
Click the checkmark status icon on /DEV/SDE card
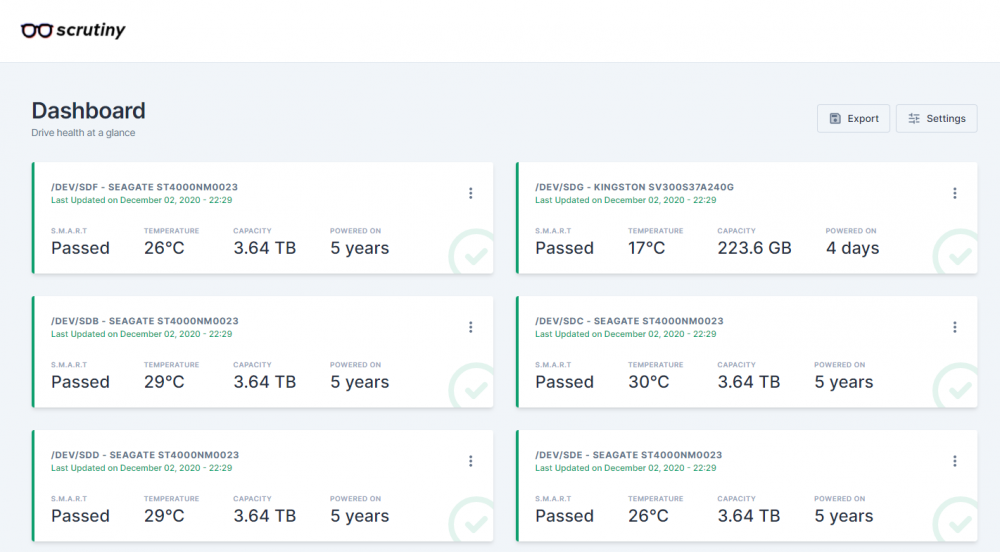coord(956,520)
